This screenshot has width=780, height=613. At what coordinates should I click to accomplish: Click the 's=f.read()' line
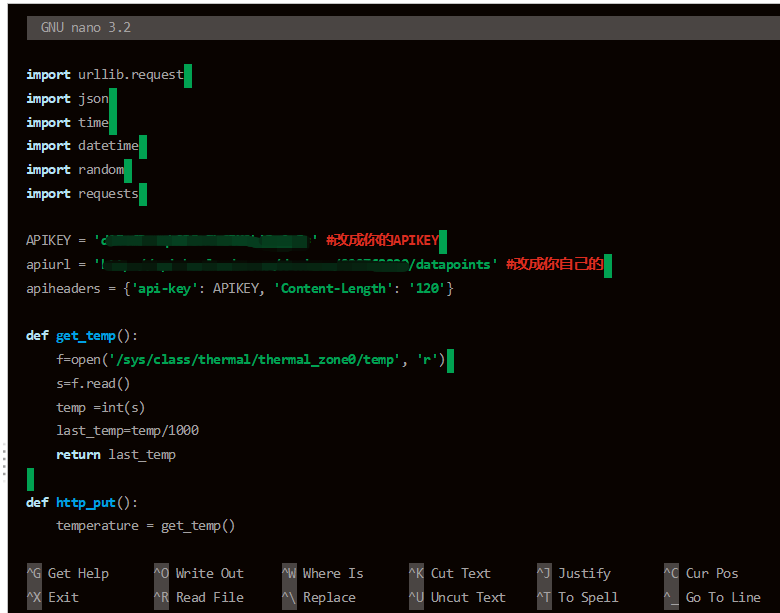93,384
